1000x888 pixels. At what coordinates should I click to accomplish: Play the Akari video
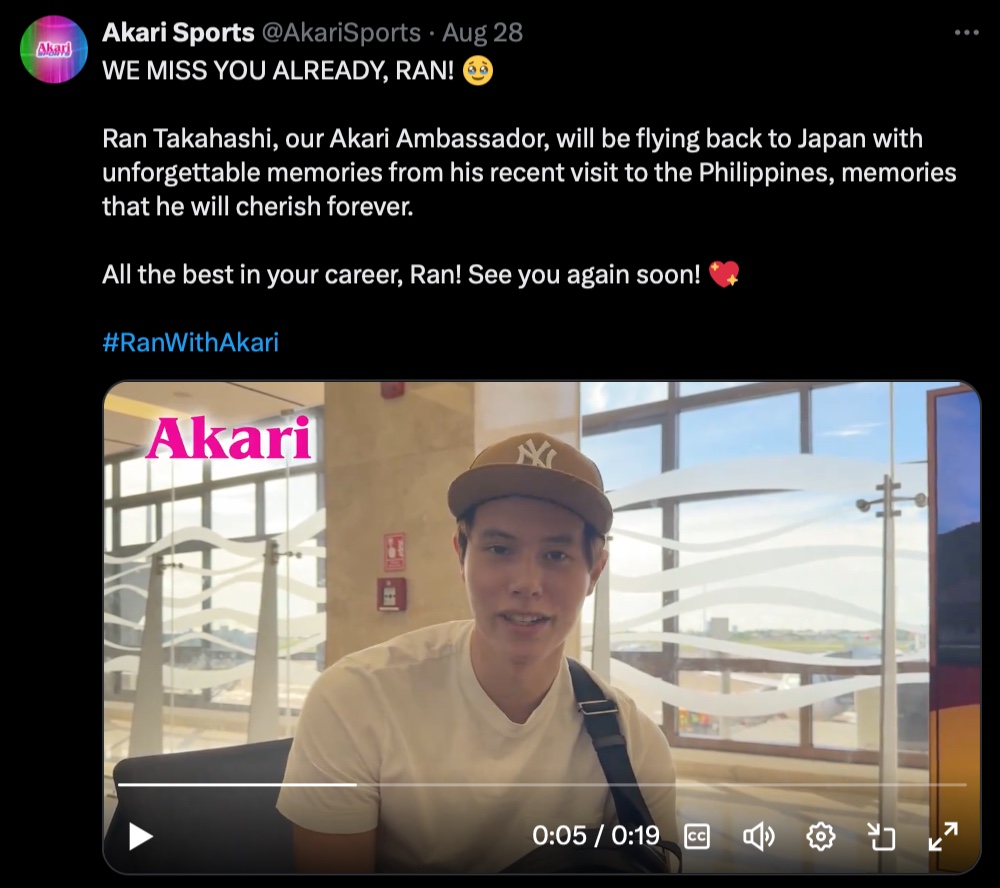pyautogui.click(x=140, y=836)
